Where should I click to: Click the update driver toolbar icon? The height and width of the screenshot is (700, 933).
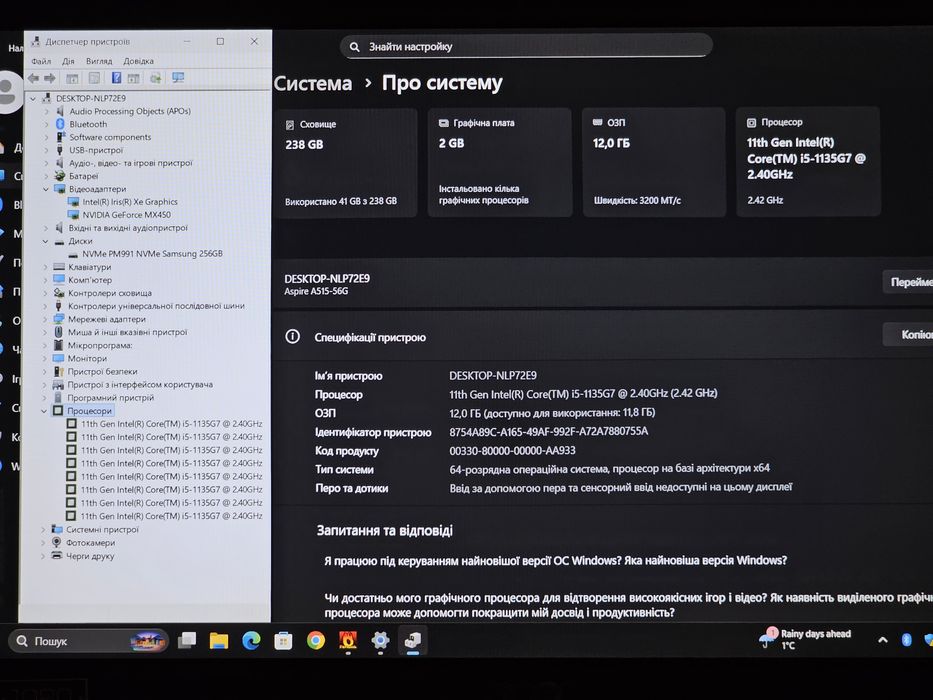[x=155, y=78]
